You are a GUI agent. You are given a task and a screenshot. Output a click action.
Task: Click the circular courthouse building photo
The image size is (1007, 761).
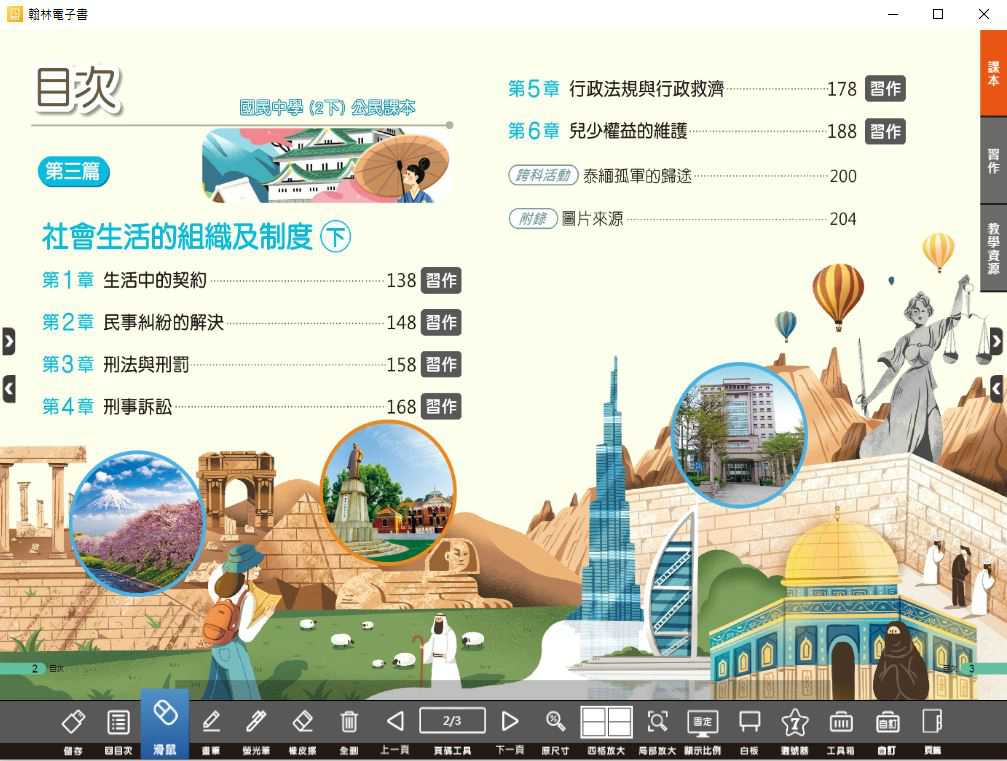point(737,434)
